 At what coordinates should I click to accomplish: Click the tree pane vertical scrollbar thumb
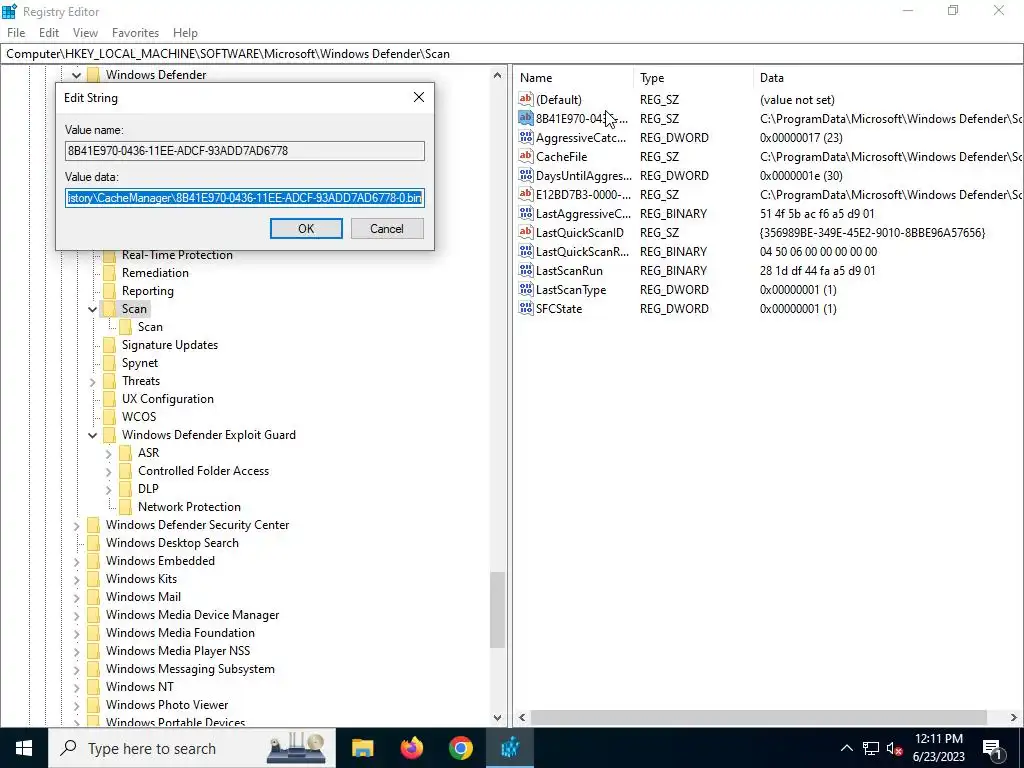[x=498, y=610]
